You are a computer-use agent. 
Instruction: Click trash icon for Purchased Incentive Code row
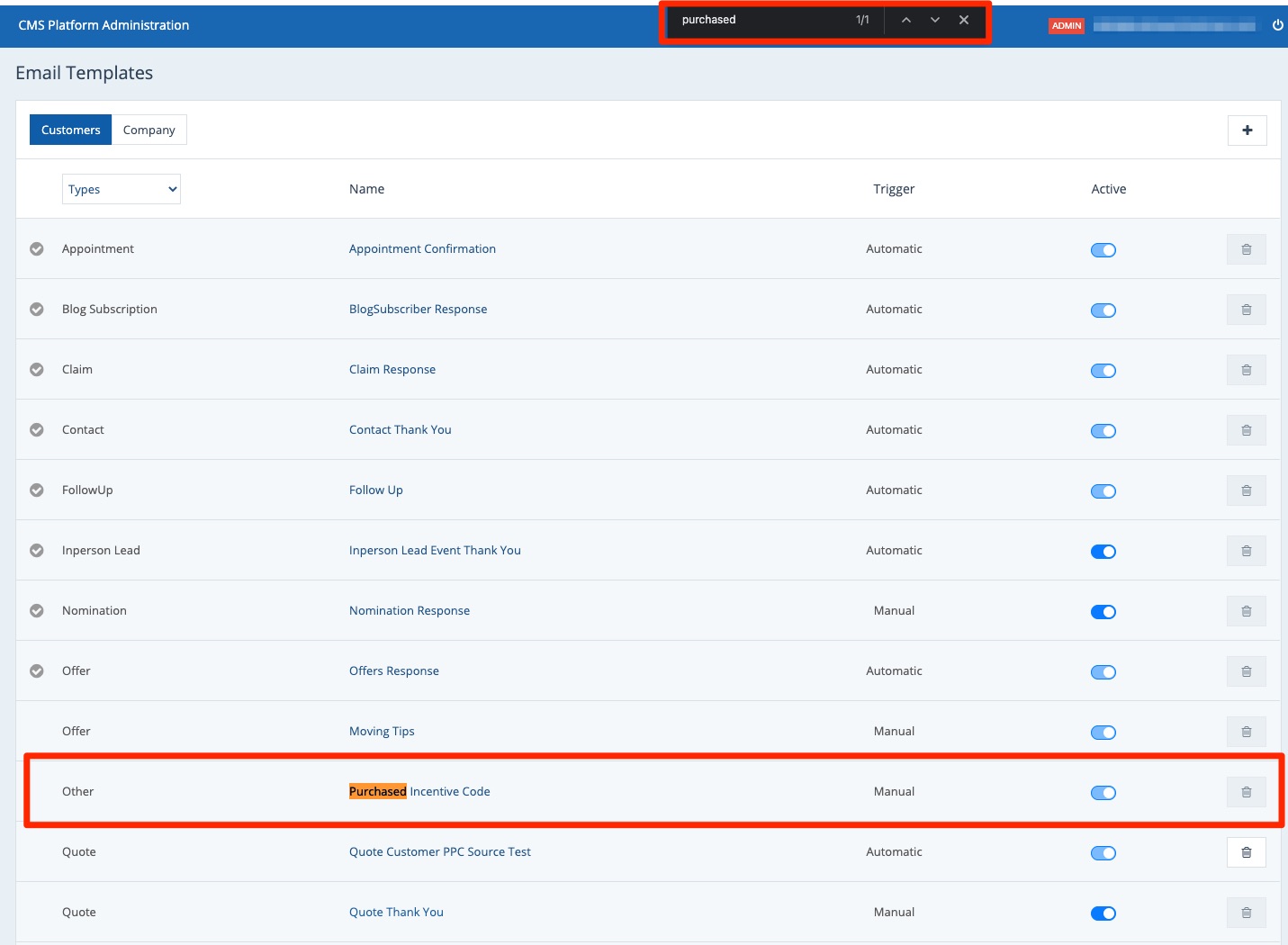click(1246, 792)
